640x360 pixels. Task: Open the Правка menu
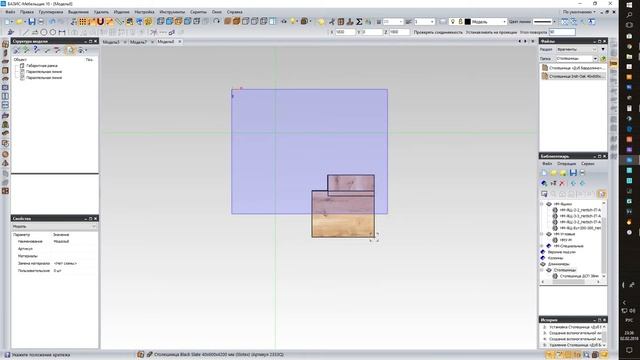pyautogui.click(x=27, y=12)
